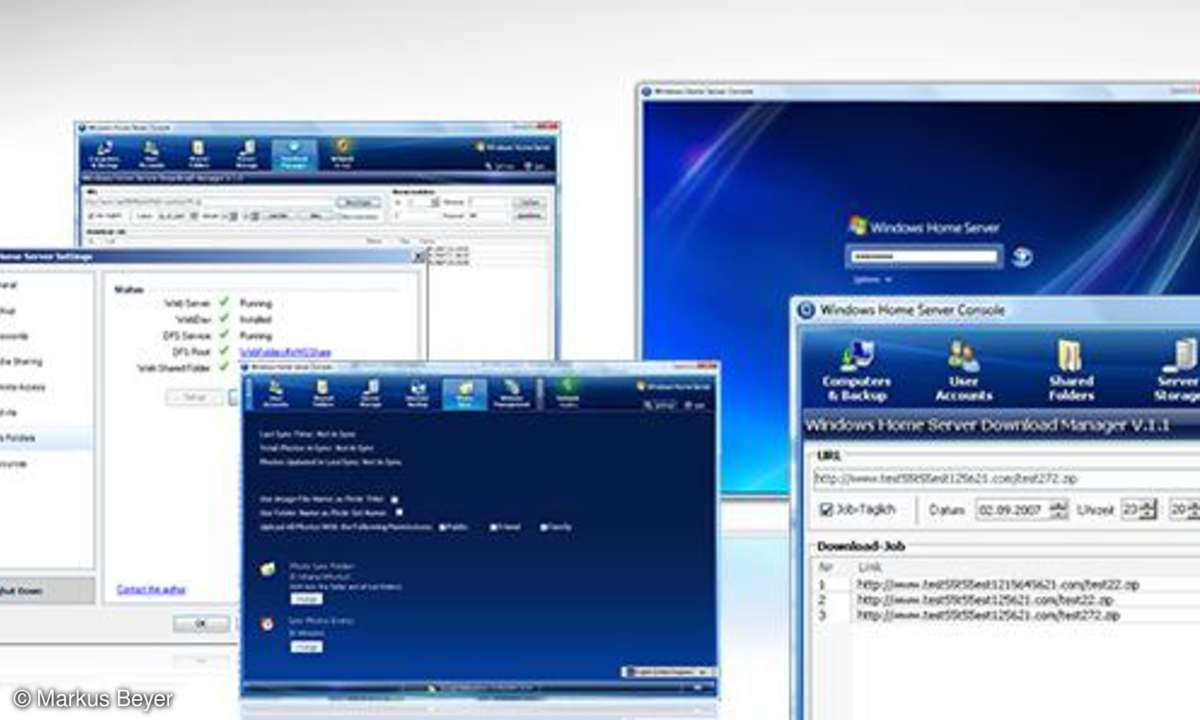
Task: Click the Windows Home Server logo on login window
Action: (923, 226)
